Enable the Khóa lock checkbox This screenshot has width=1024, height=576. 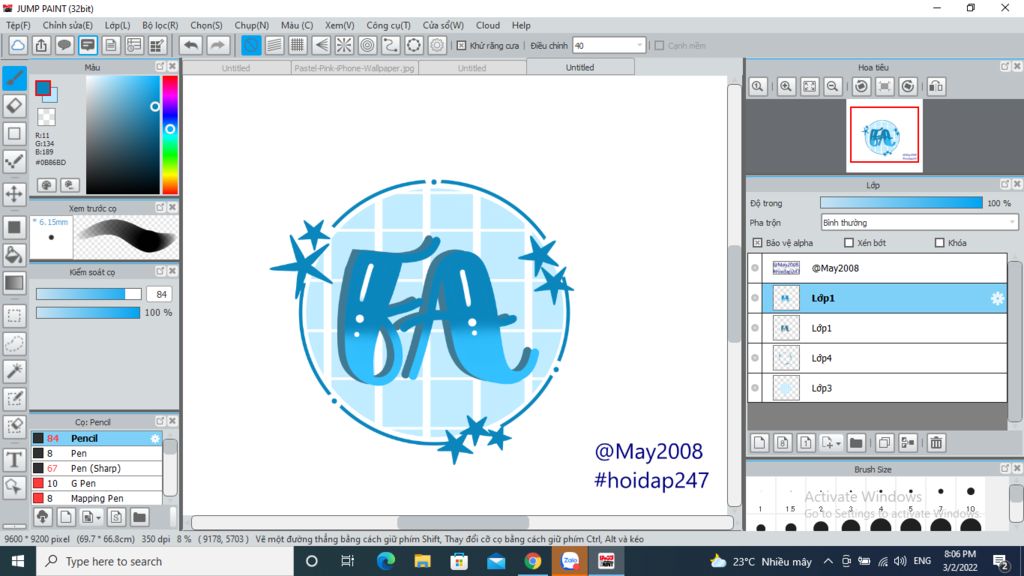(939, 243)
